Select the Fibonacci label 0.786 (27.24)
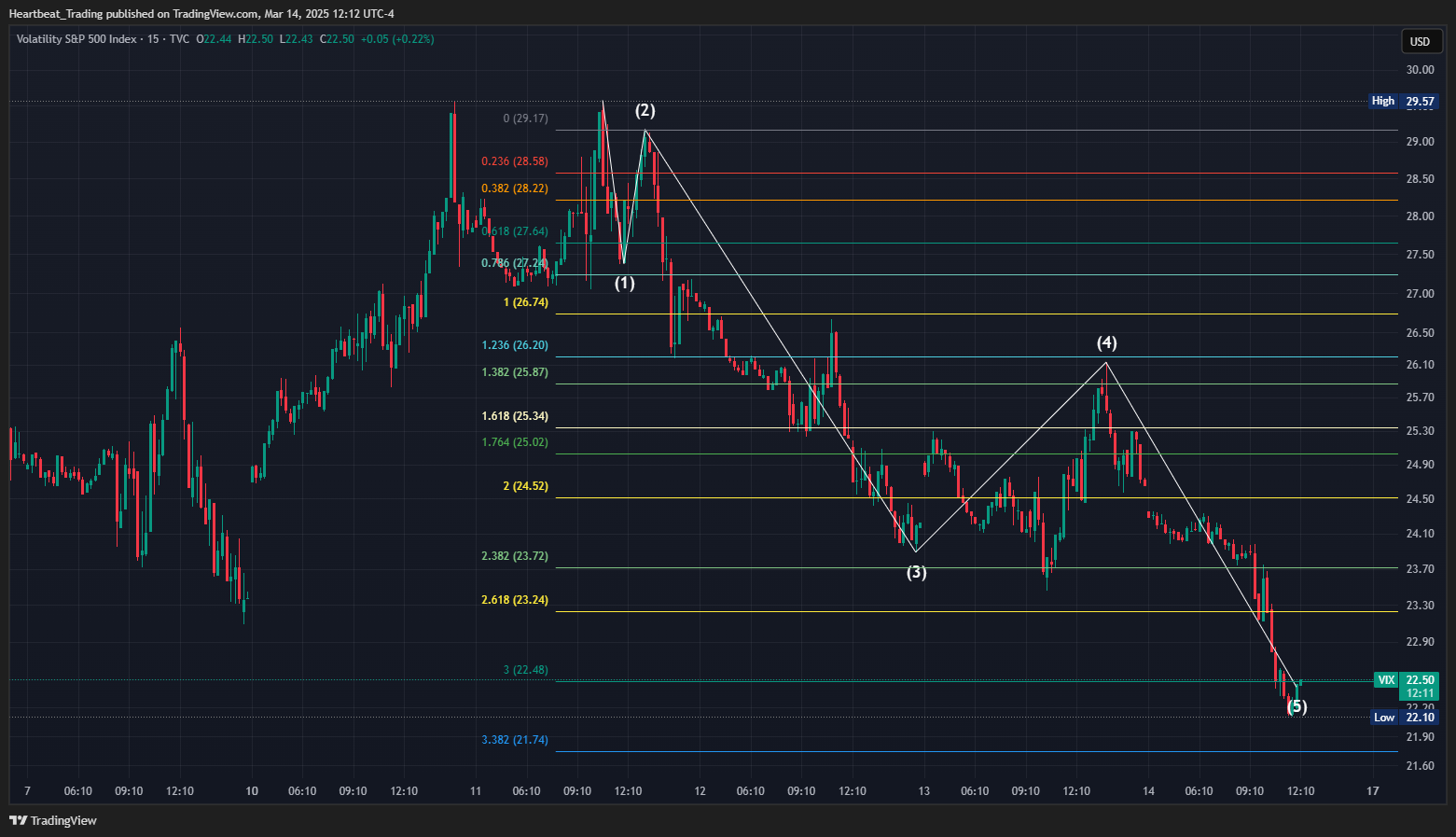 (x=515, y=263)
